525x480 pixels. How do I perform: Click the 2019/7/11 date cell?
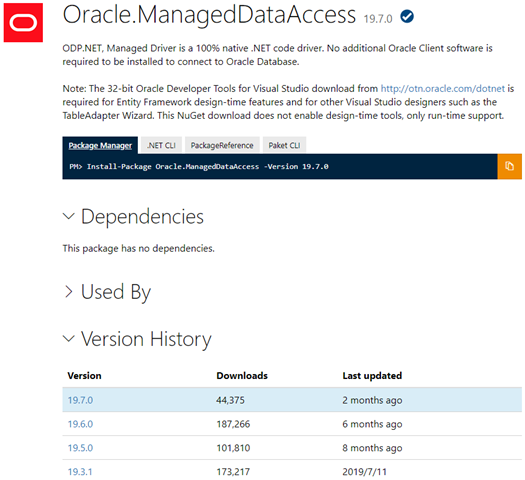click(364, 472)
